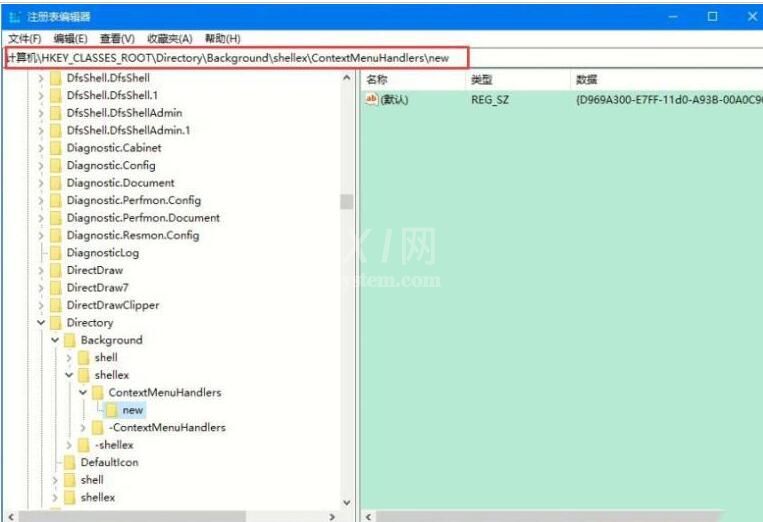
Task: Open the 收藏夹(A) menu
Action: pos(170,38)
